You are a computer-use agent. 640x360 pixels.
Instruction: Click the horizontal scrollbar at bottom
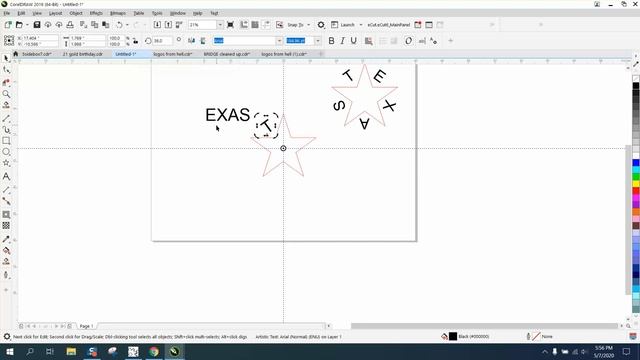click(x=484, y=326)
